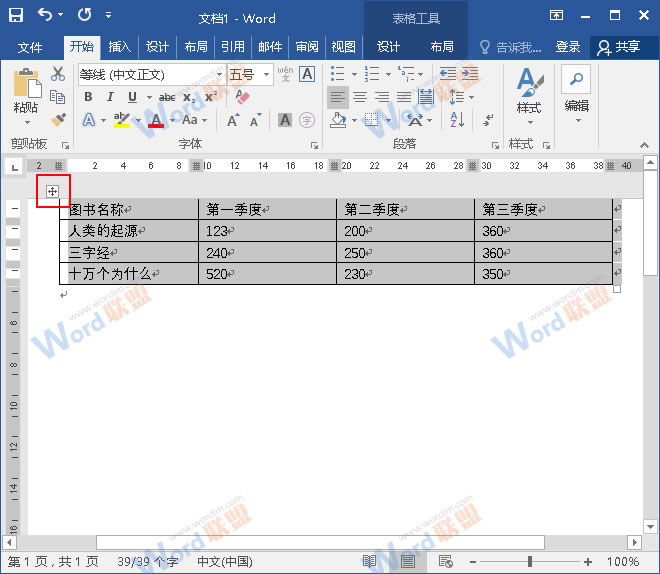The width and height of the screenshot is (660, 574).
Task: Switch to the 邮件 tab
Action: 270,47
